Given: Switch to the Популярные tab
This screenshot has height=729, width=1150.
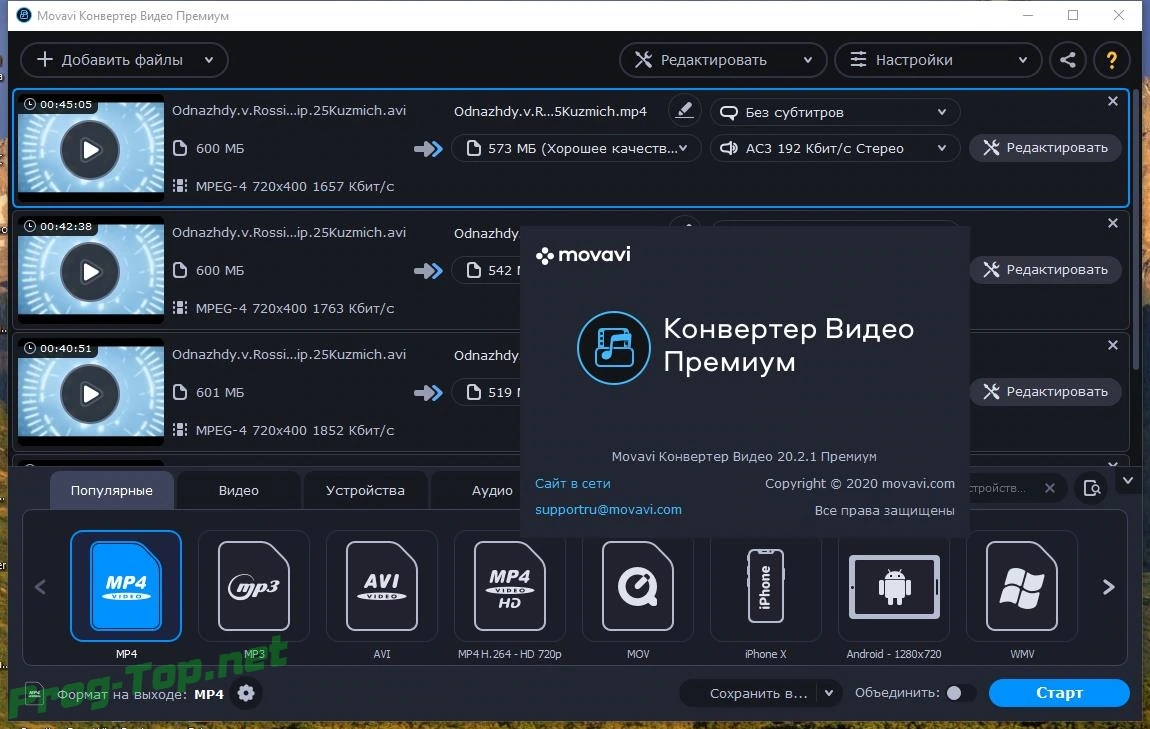Looking at the screenshot, I should (111, 491).
